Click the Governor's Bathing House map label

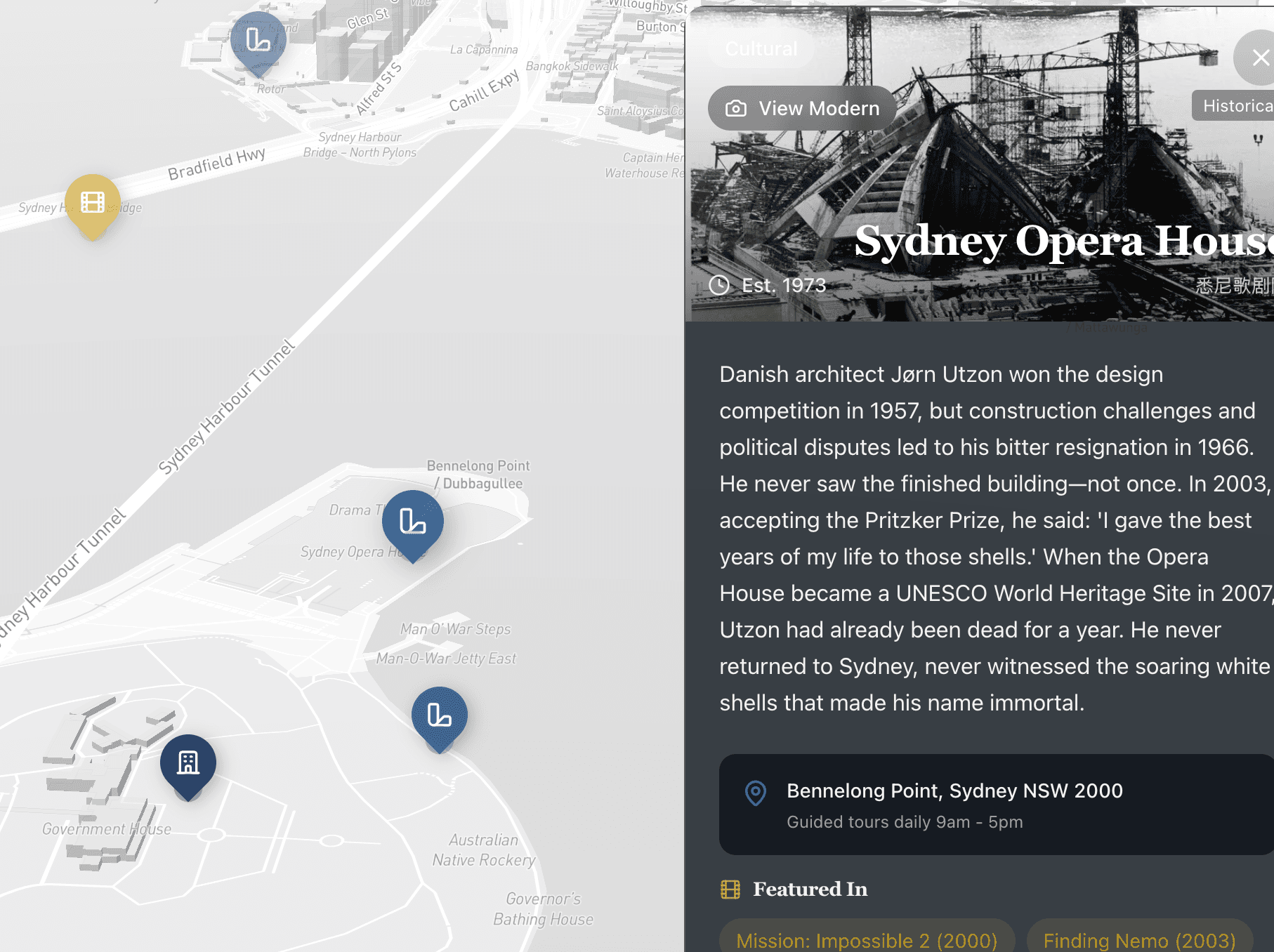pos(543,908)
